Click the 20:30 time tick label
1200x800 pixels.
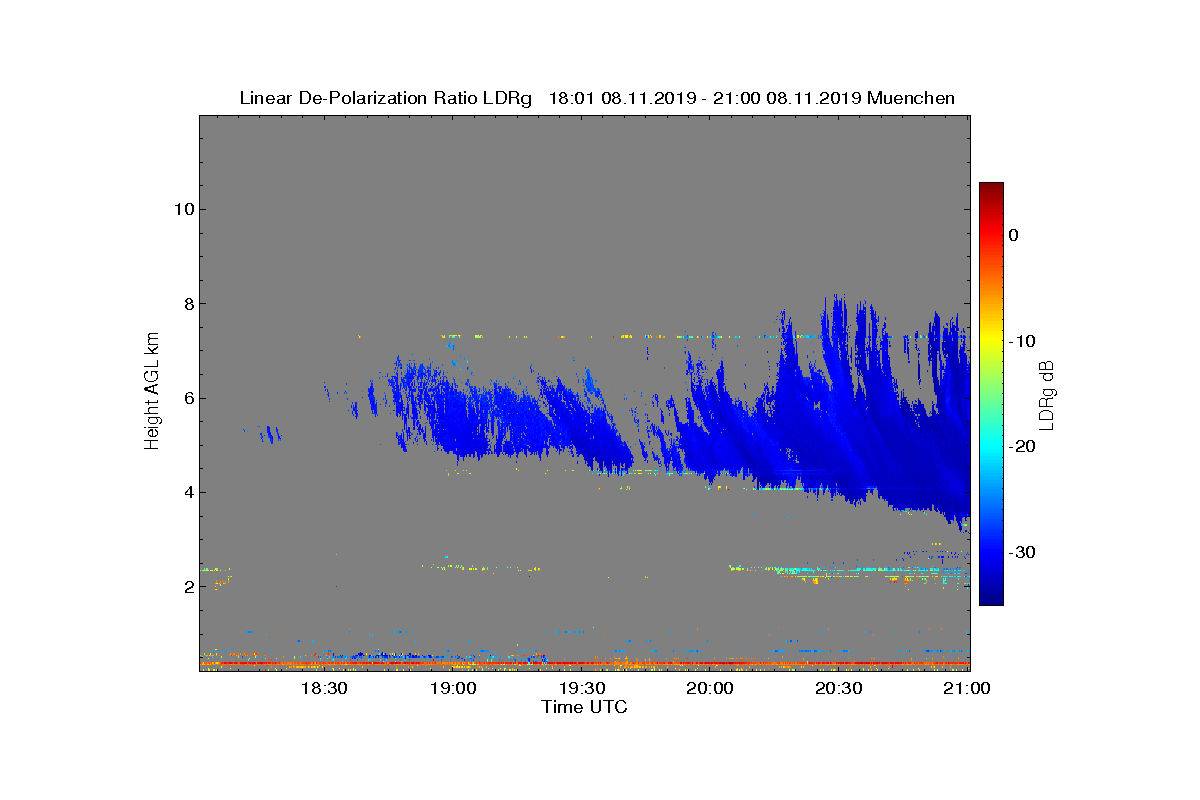click(839, 689)
